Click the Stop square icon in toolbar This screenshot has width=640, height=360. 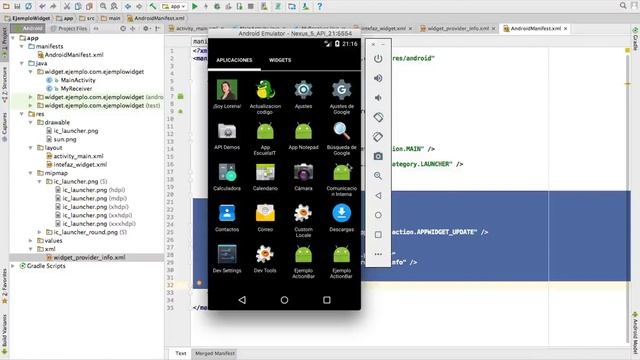pyautogui.click(x=251, y=6)
